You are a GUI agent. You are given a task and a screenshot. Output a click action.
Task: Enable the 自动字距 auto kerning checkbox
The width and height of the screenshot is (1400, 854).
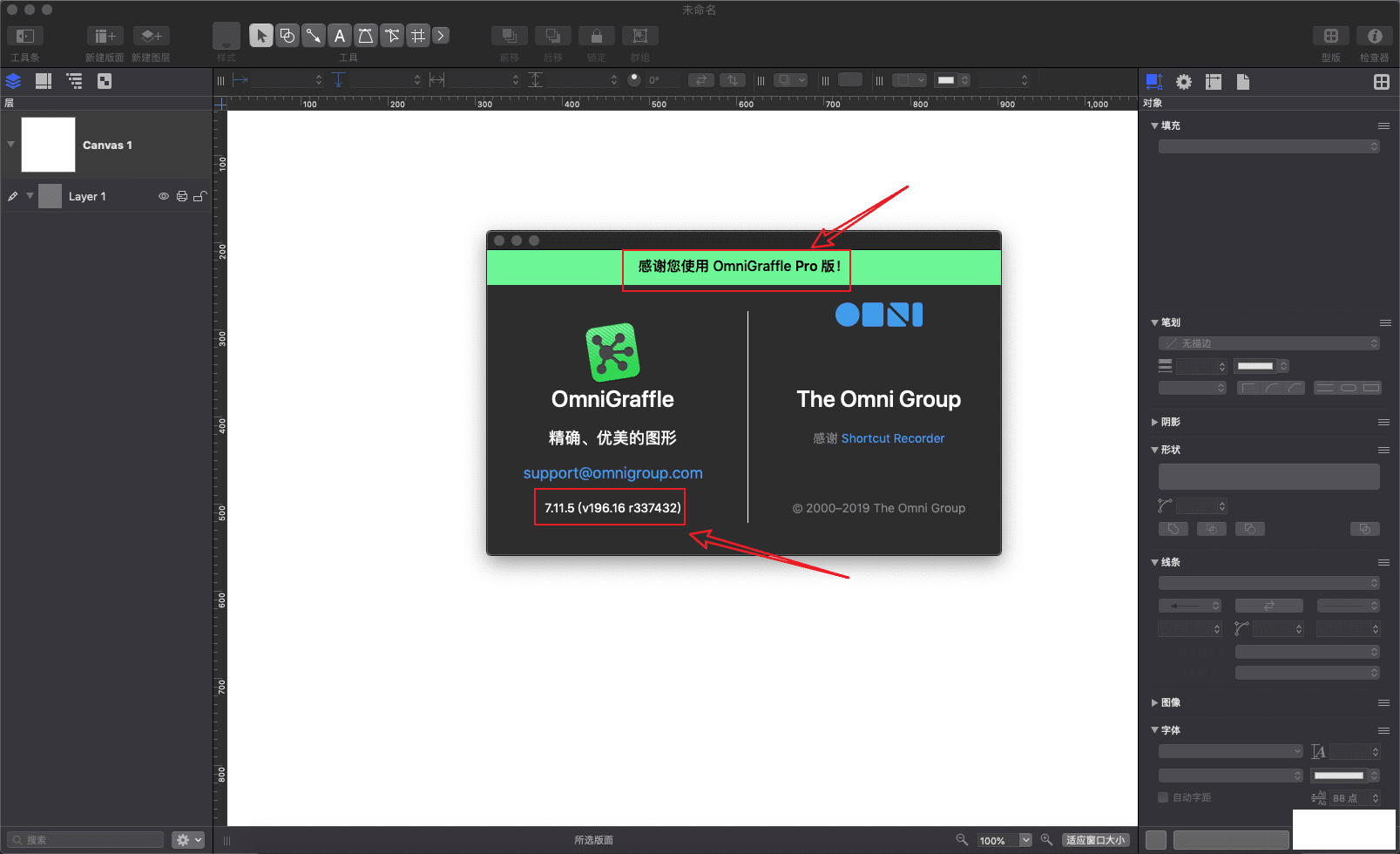[x=1163, y=797]
